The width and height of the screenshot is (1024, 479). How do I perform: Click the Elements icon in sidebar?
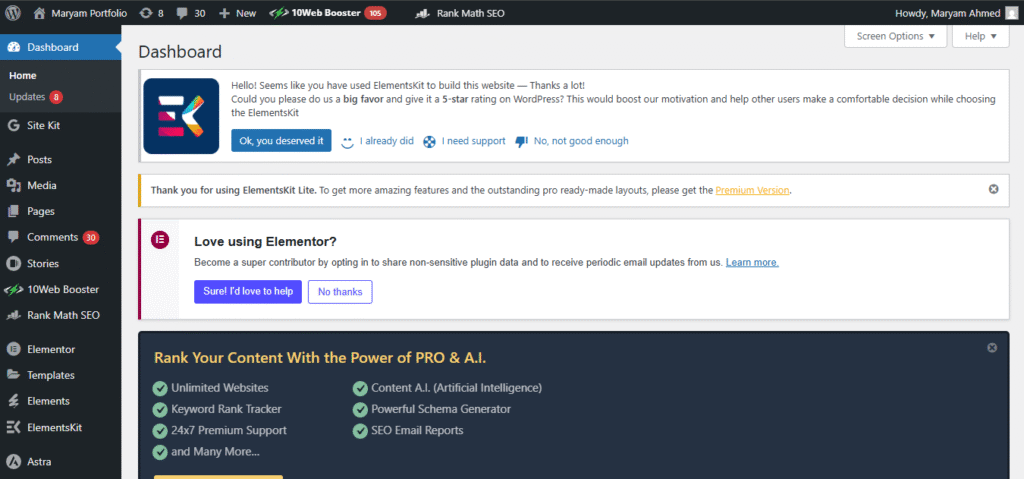13,401
